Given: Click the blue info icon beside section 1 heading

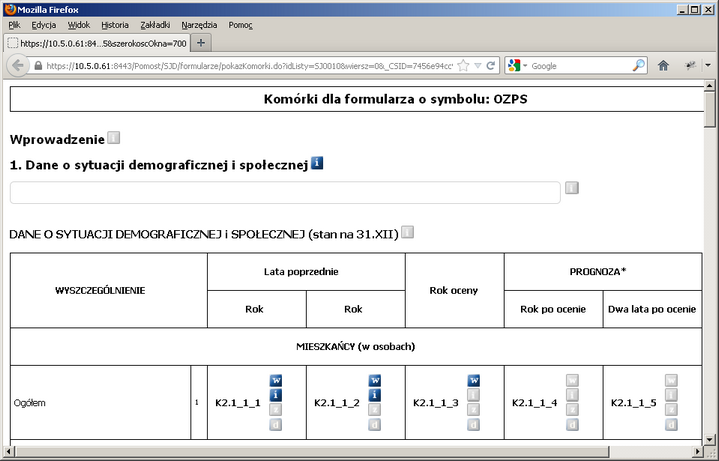Looking at the screenshot, I should pos(317,163).
